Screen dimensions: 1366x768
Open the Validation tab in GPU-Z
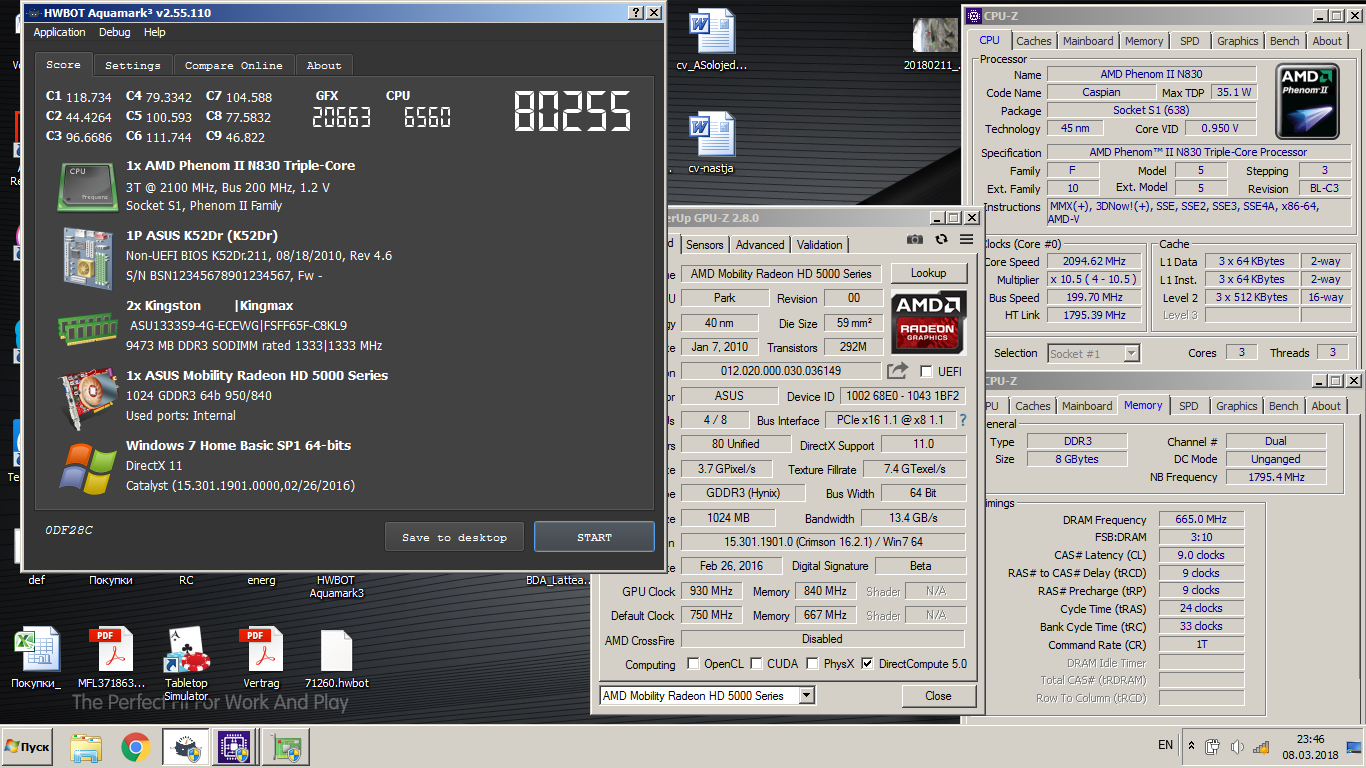[x=820, y=244]
